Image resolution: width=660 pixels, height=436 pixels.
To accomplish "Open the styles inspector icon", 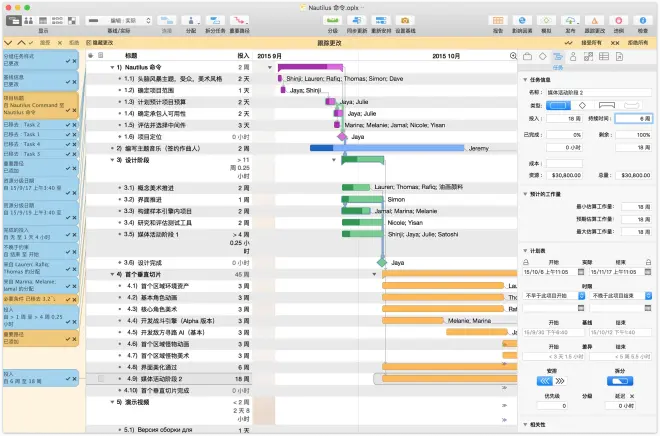I will point(588,56).
